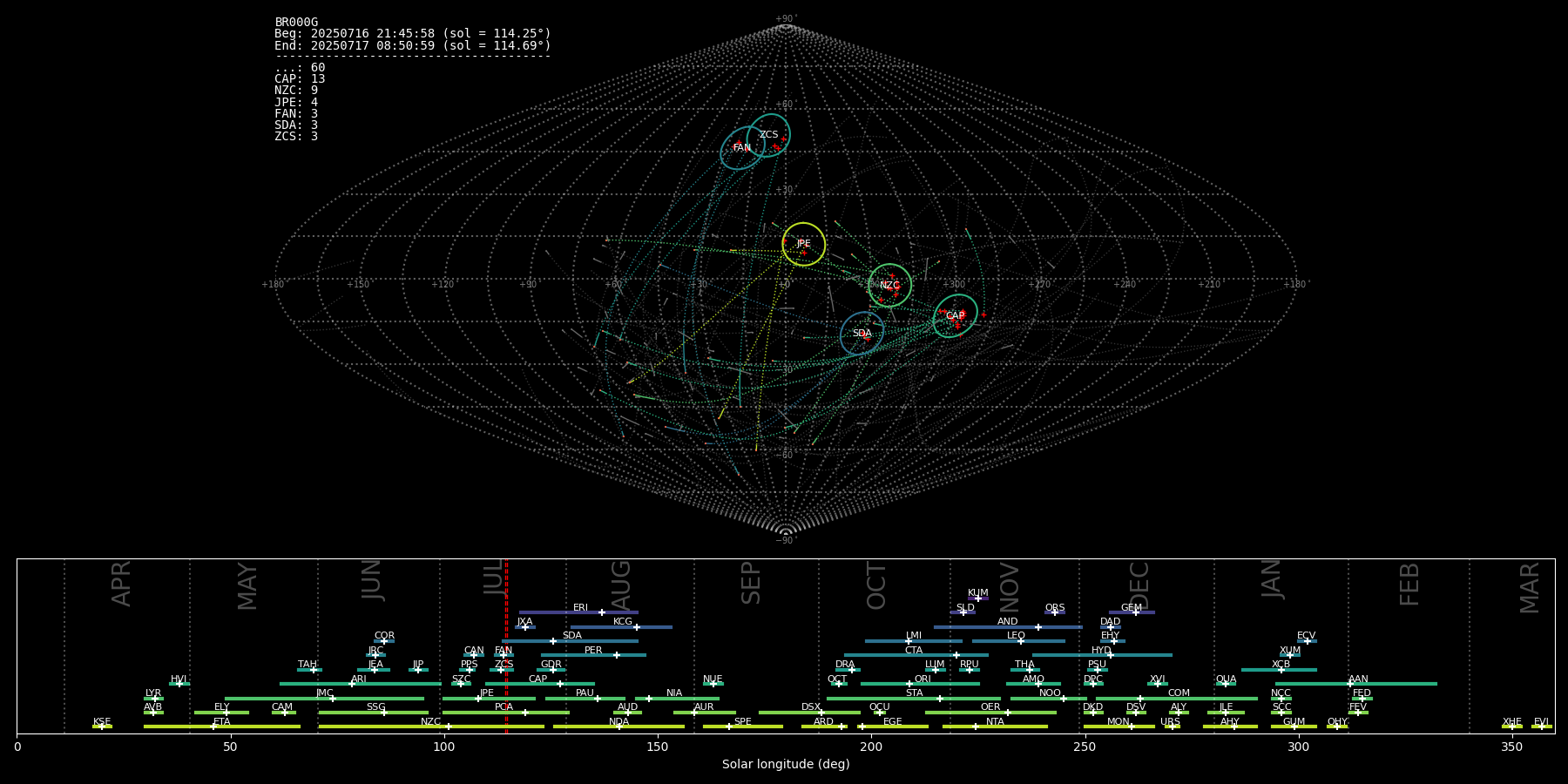Click the ZCS radiant circle on sky map

coord(768,135)
